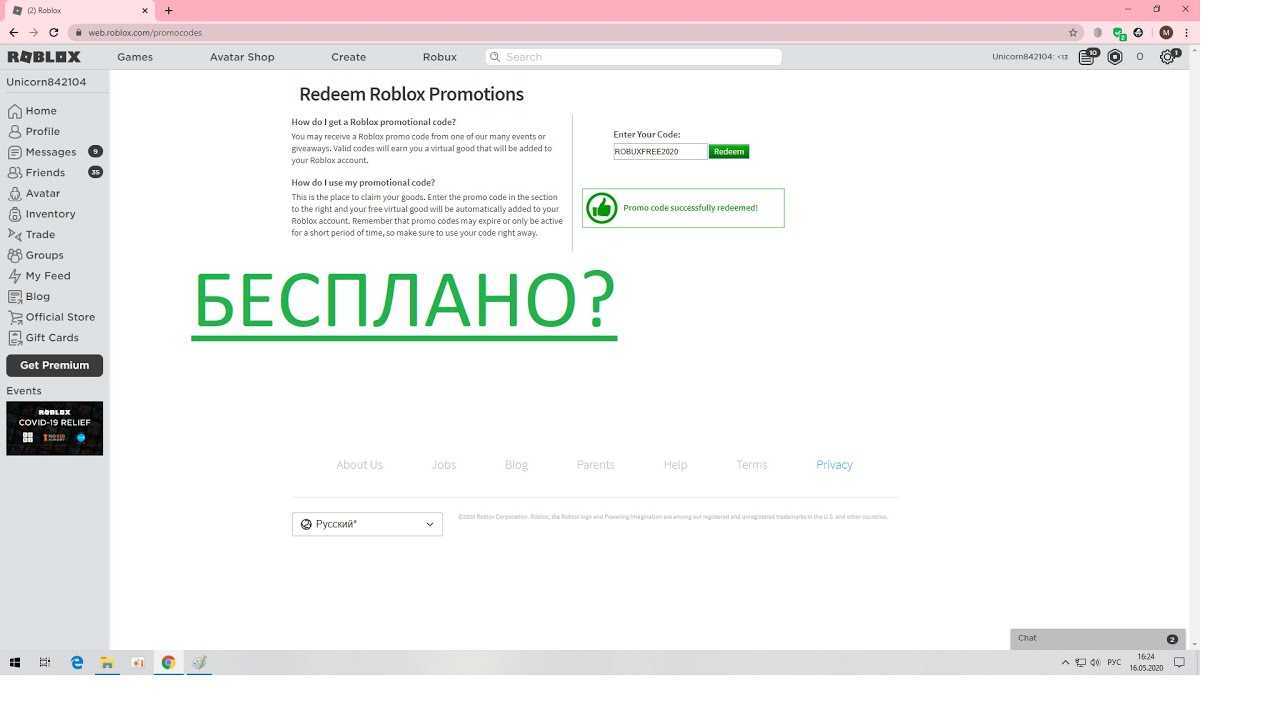Open the Roblox logo home link
The height and width of the screenshot is (720, 1280).
[x=44, y=57]
